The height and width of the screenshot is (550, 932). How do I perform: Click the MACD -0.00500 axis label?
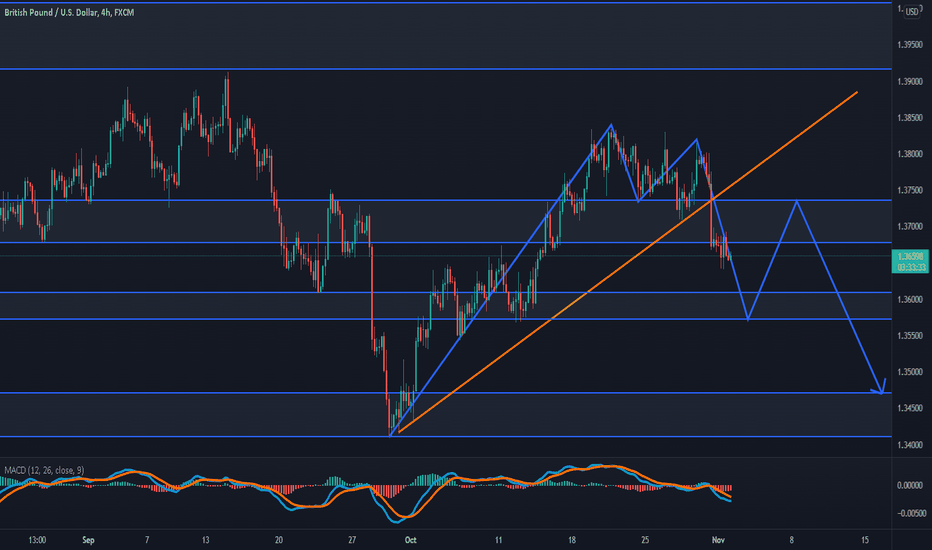[910, 513]
